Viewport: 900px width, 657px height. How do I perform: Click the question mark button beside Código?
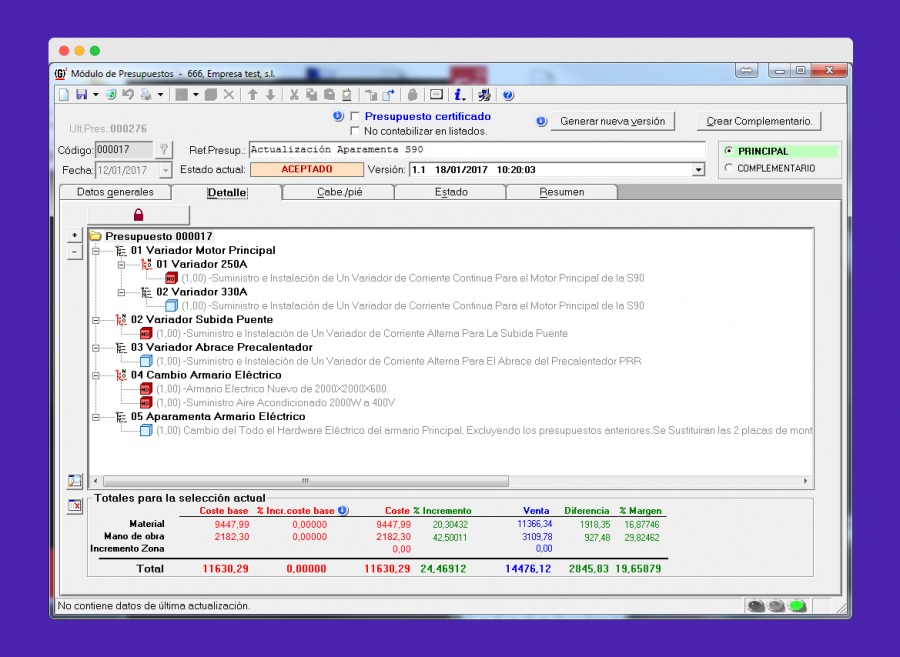(x=164, y=150)
